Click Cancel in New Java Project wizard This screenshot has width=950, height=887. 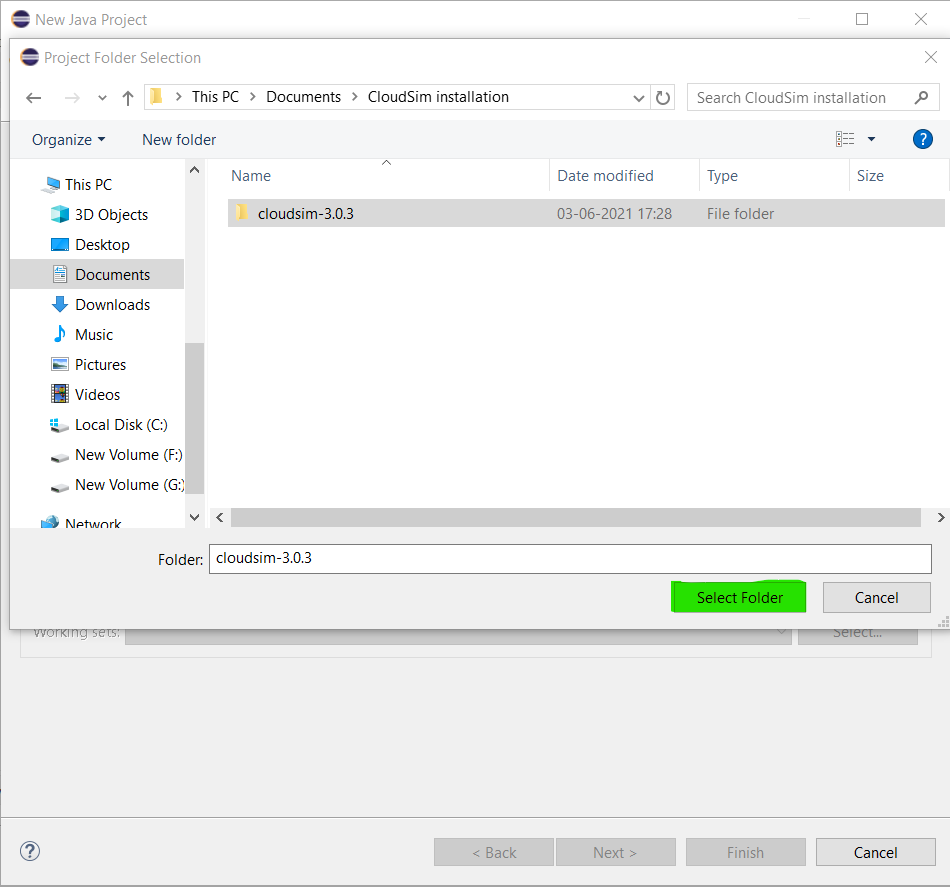875,852
